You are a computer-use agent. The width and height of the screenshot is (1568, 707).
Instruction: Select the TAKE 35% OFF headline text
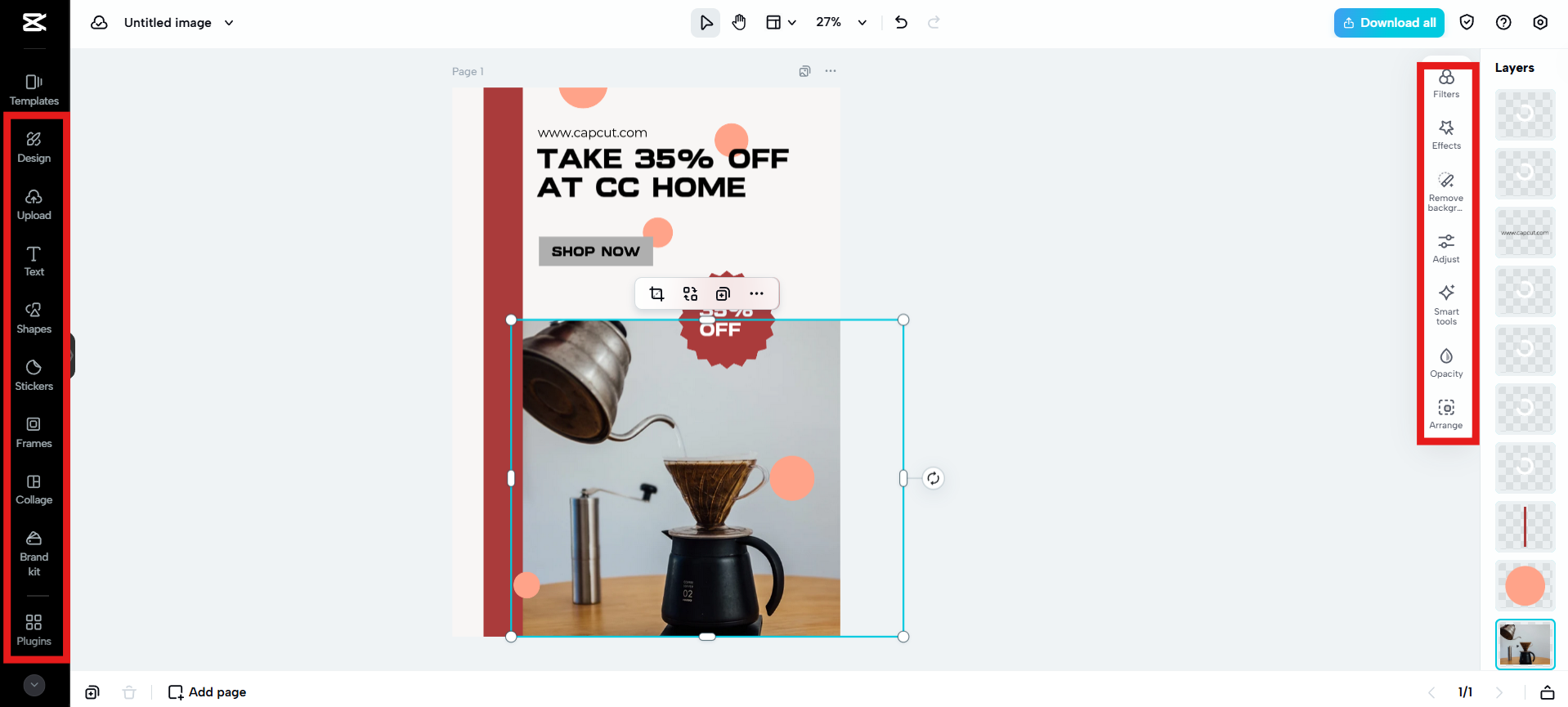click(662, 172)
